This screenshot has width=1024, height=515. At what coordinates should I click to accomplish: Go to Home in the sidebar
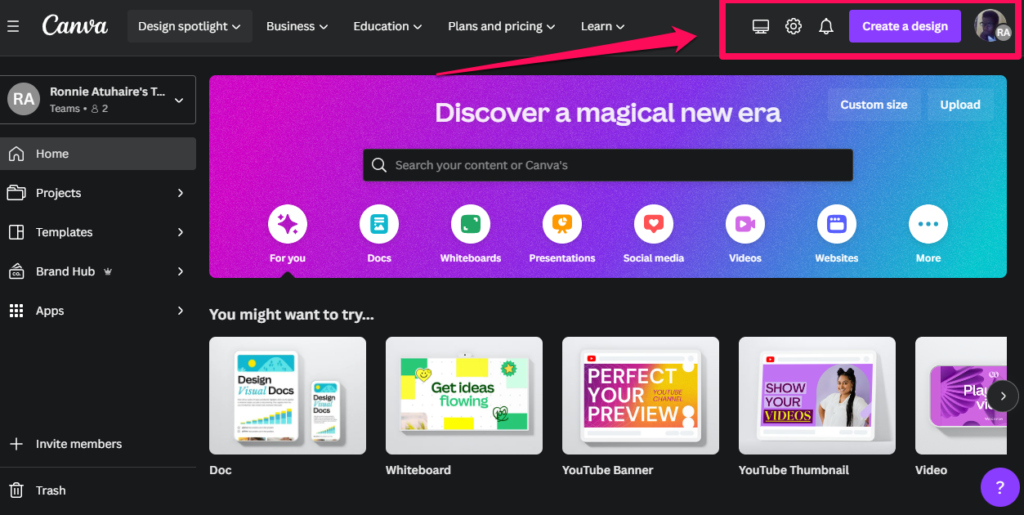(x=98, y=154)
